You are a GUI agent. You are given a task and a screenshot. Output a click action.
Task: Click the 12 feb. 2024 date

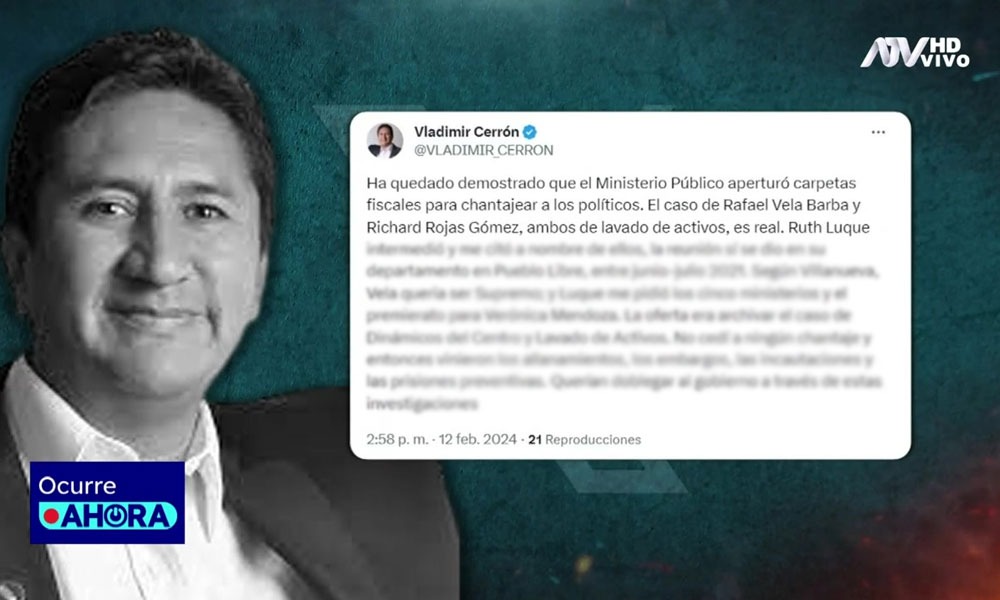pyautogui.click(x=478, y=439)
